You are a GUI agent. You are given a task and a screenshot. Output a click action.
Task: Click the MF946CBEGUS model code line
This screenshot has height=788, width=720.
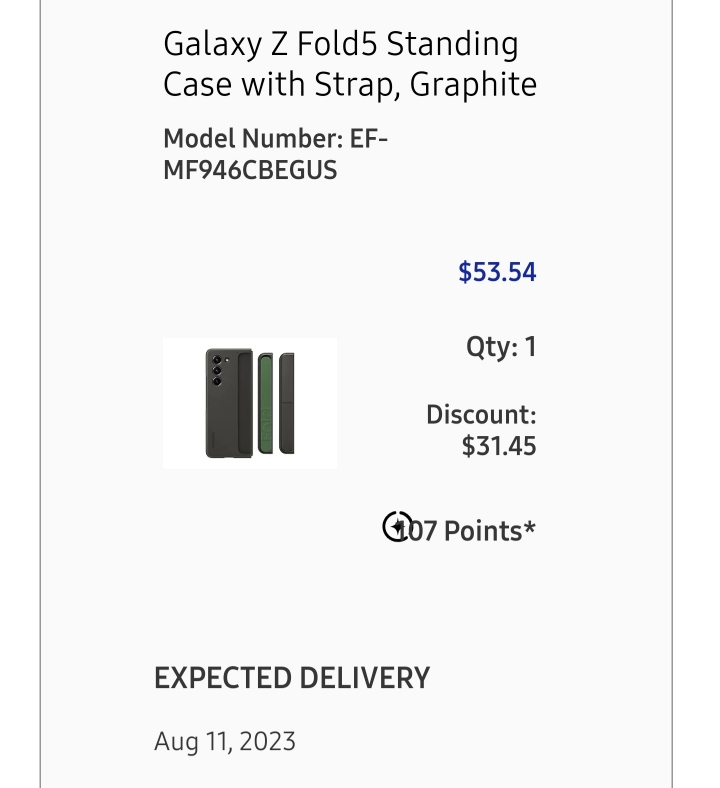click(250, 170)
